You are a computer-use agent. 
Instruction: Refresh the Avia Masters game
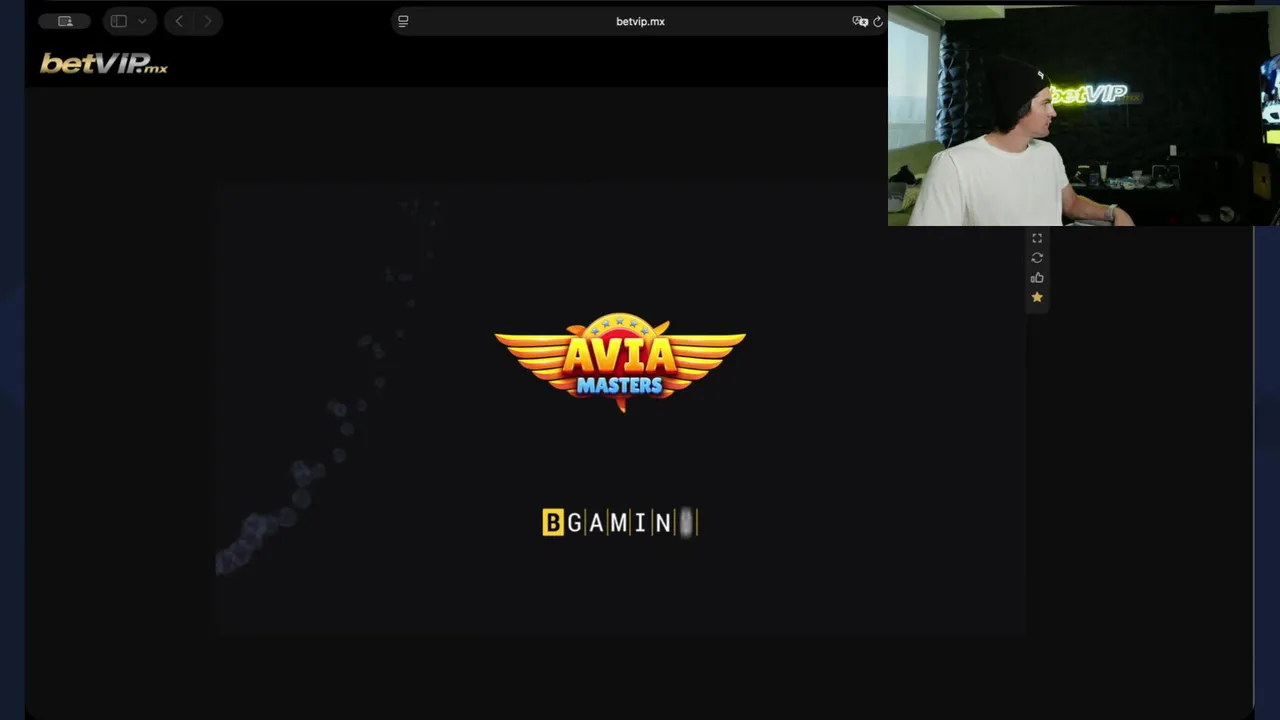coord(1037,258)
